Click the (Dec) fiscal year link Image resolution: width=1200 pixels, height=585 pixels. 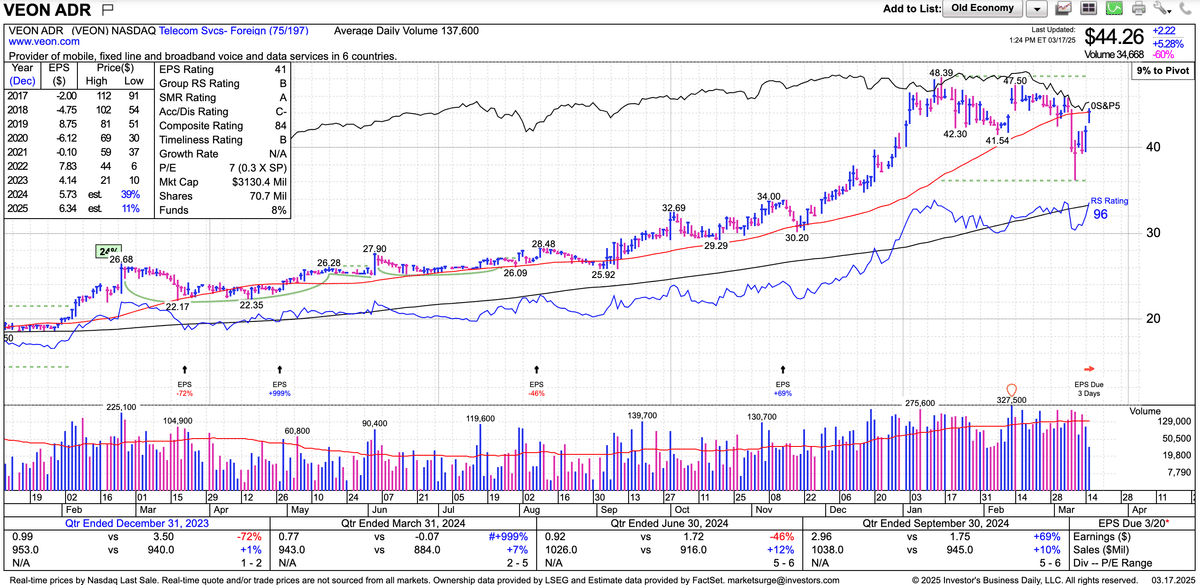click(x=22, y=79)
